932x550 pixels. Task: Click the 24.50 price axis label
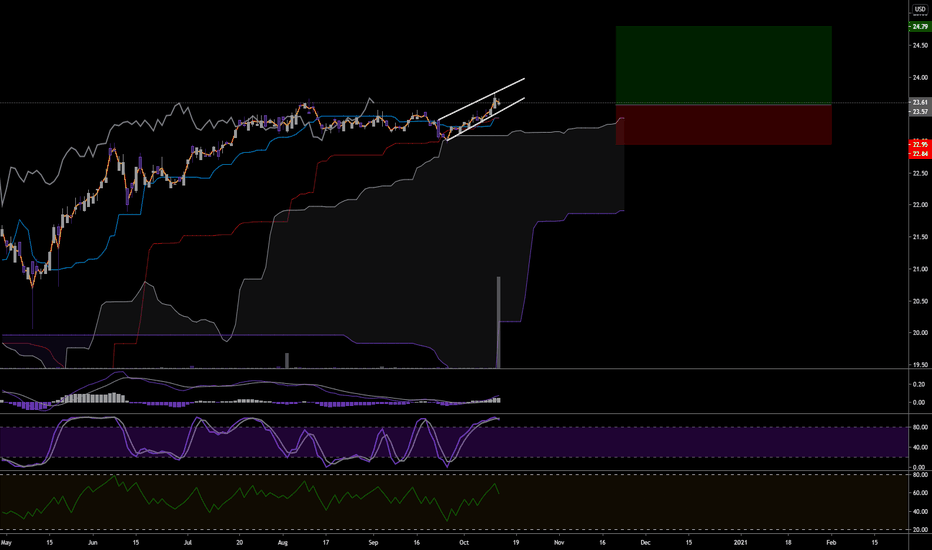pos(920,46)
